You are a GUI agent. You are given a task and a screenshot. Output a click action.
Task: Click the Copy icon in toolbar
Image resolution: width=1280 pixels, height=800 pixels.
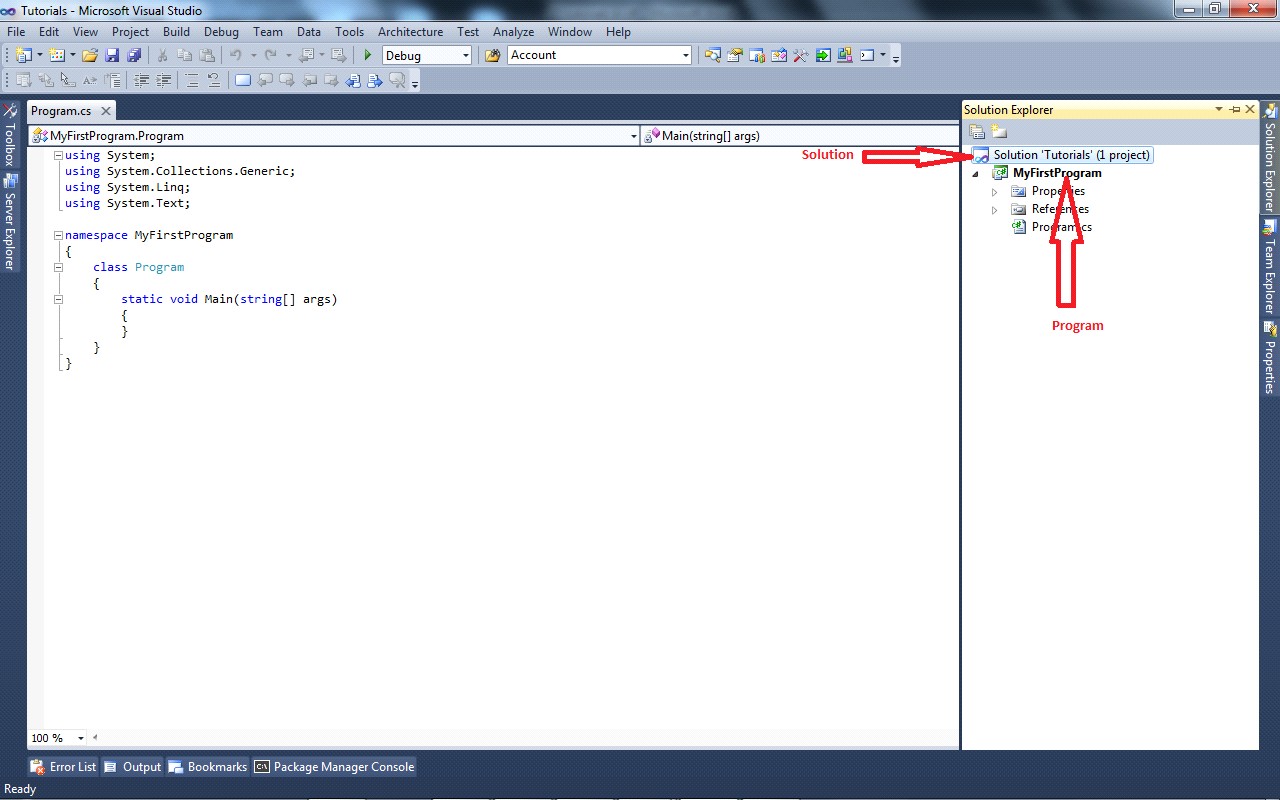pos(185,55)
